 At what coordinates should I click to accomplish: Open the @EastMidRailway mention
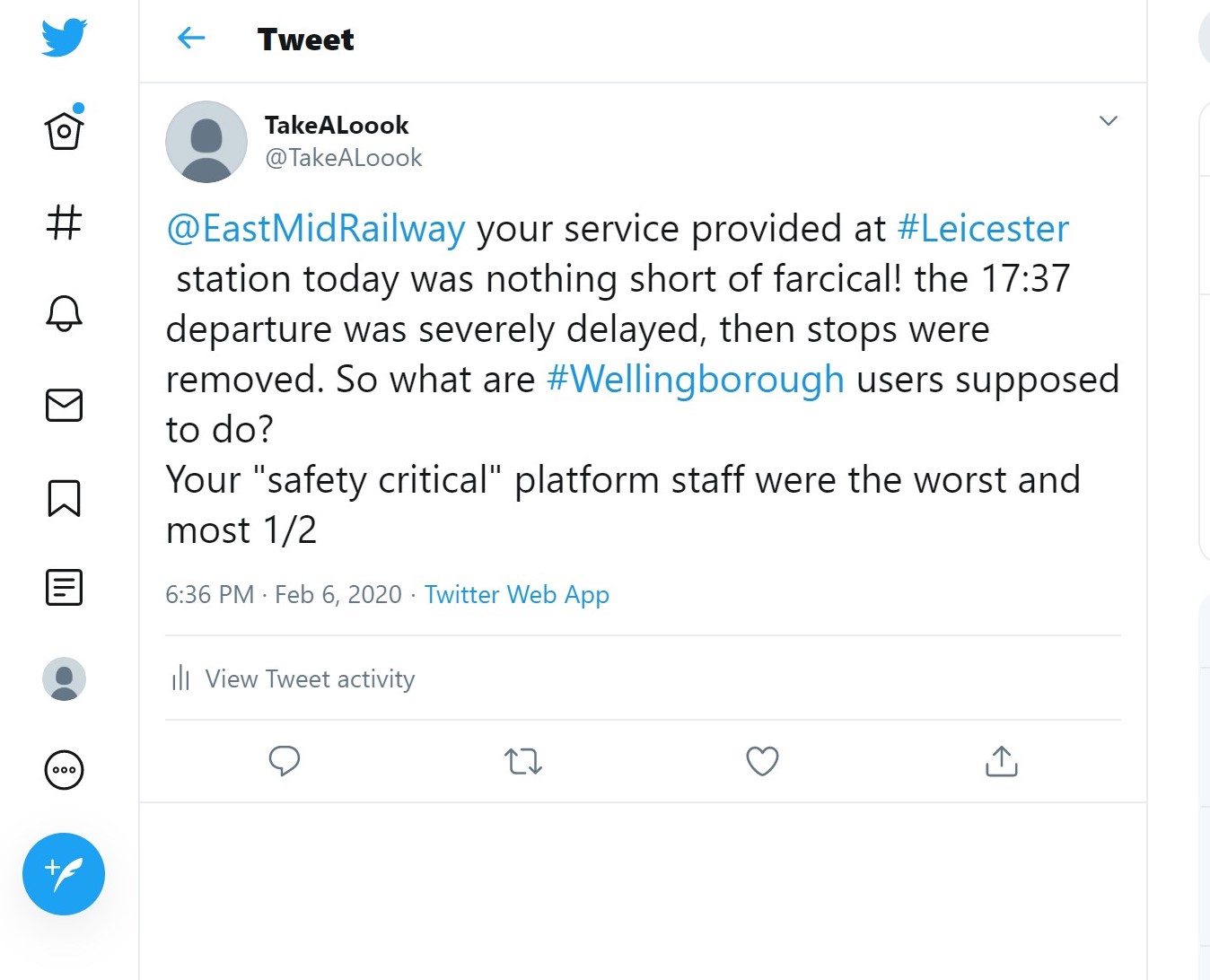coord(314,228)
